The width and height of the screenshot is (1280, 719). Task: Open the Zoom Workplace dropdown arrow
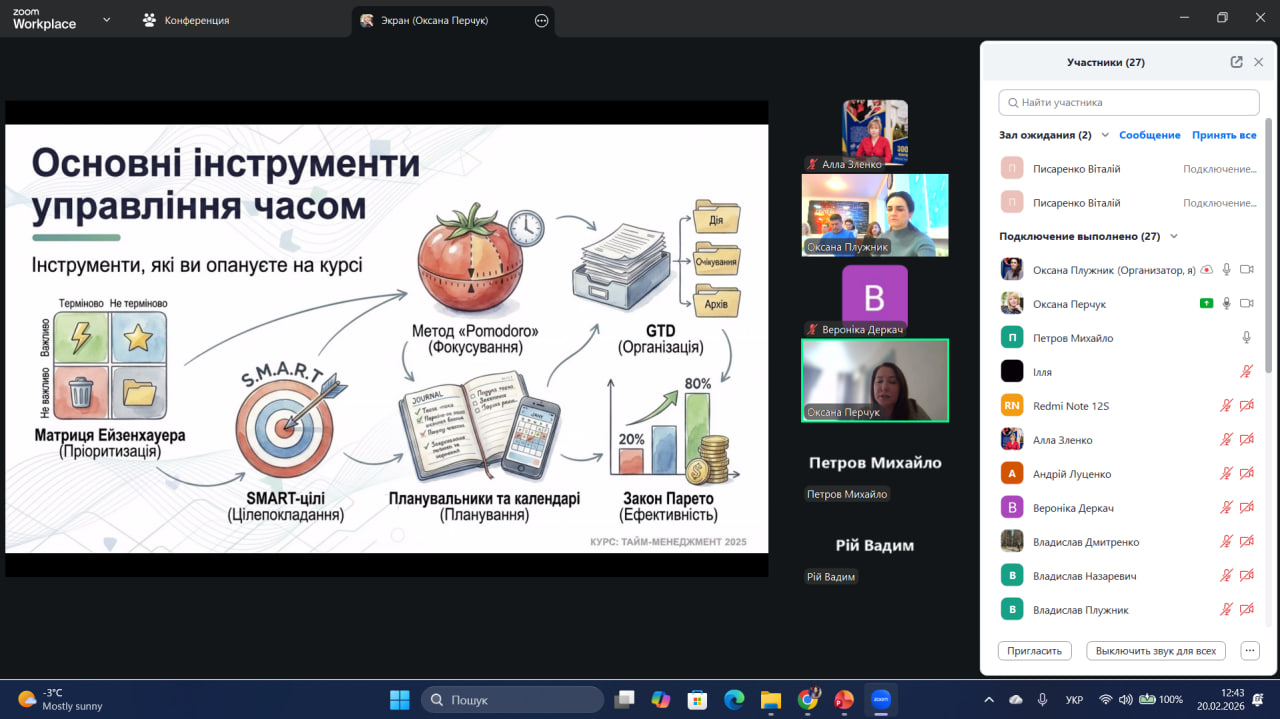click(x=107, y=20)
